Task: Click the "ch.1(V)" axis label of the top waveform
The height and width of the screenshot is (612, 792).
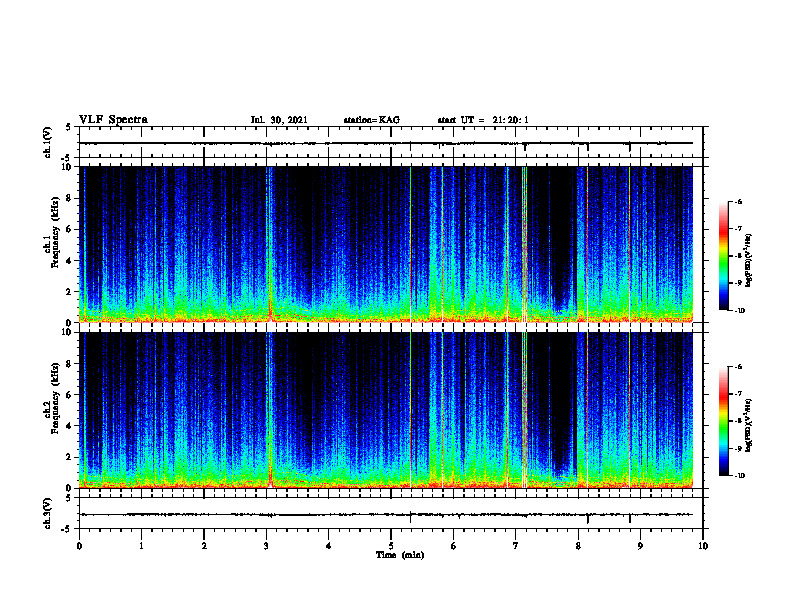Action: 47,142
